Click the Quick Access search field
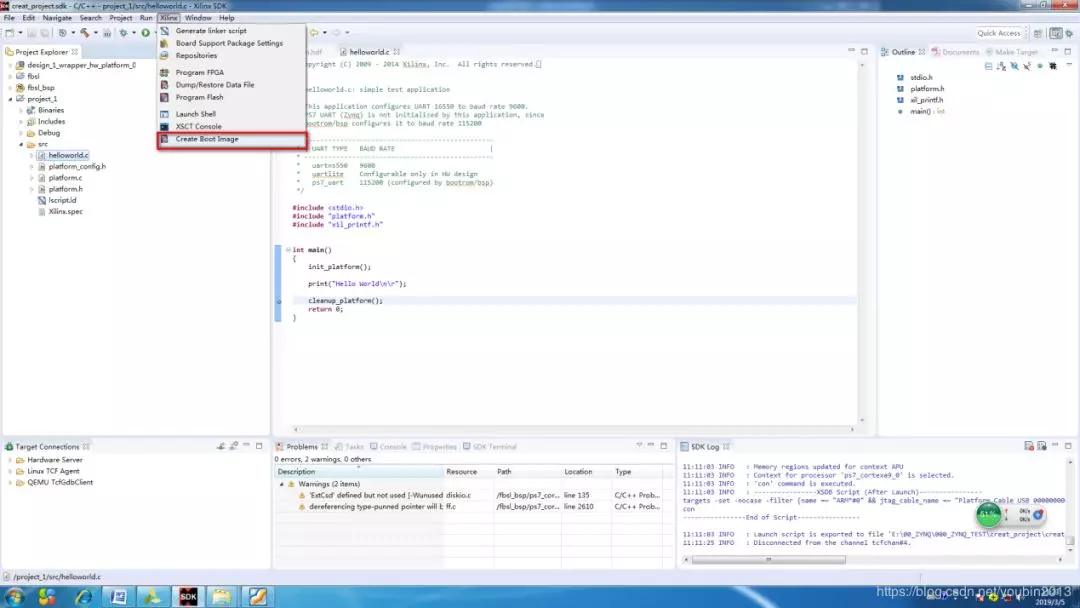Screen dimensions: 1080x608 coord(999,33)
